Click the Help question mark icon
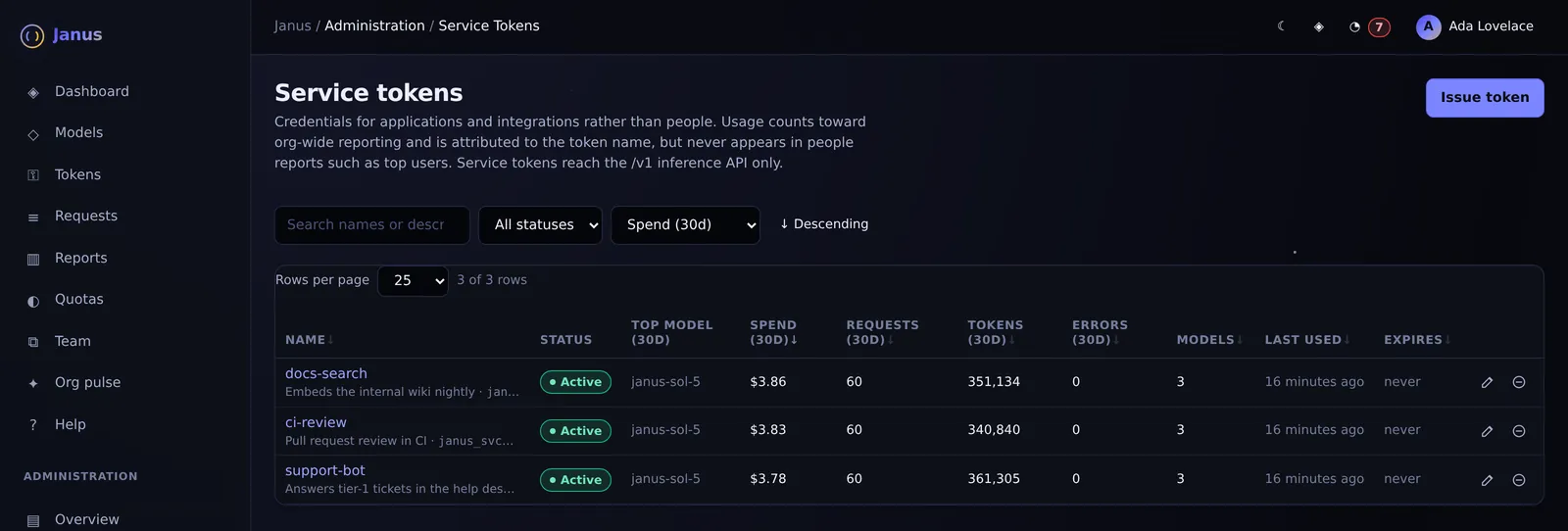Image resolution: width=1568 pixels, height=531 pixels. click(x=33, y=425)
